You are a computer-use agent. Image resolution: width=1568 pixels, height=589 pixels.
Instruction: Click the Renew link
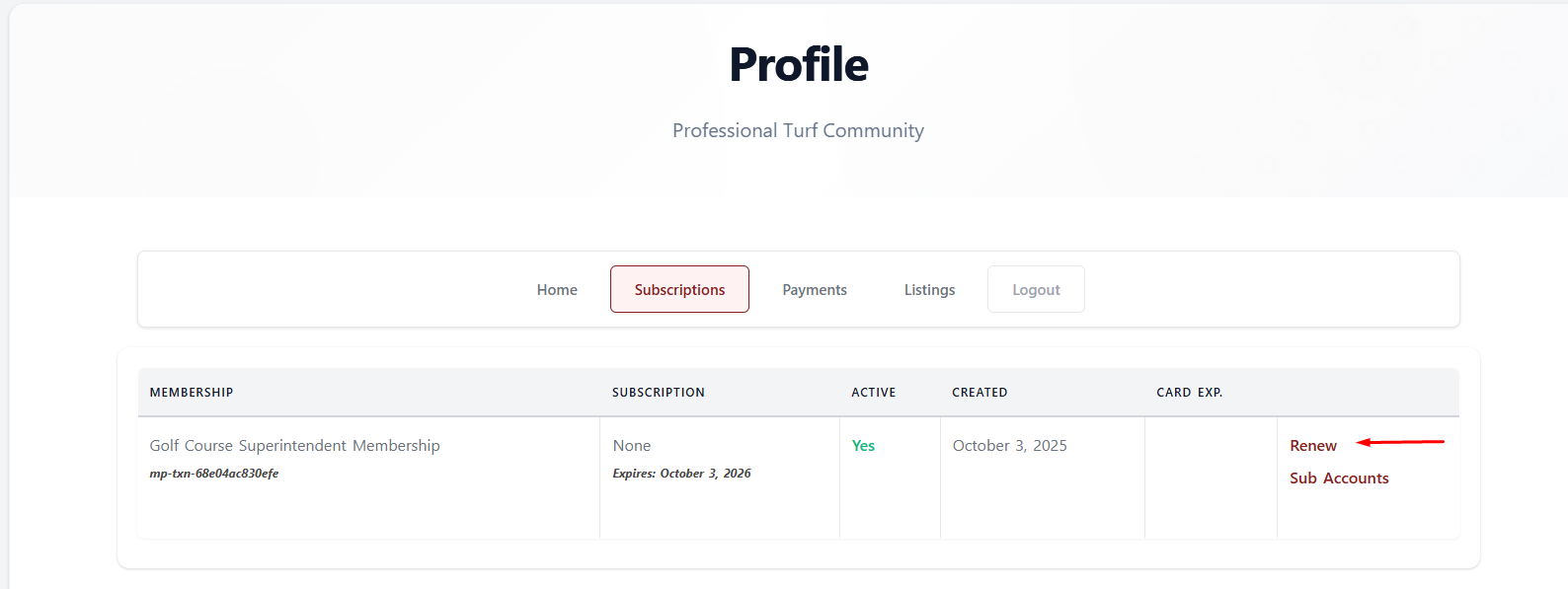1312,446
